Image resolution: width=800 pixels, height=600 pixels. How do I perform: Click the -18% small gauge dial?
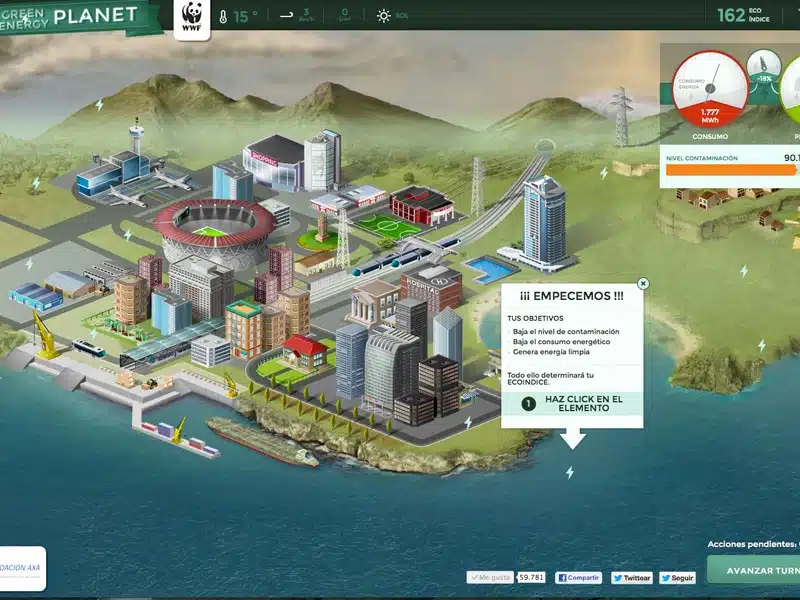[x=764, y=68]
